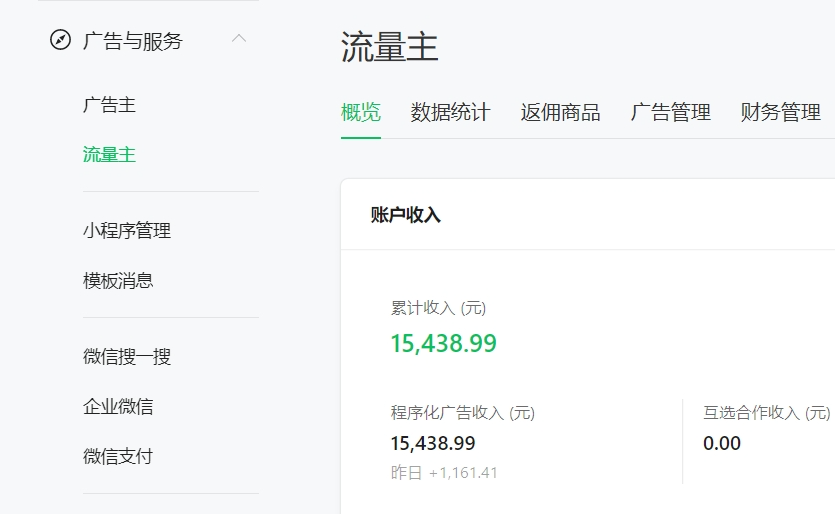835x514 pixels.
Task: Click the compass icon beside 广告与服务
Action: pos(60,40)
